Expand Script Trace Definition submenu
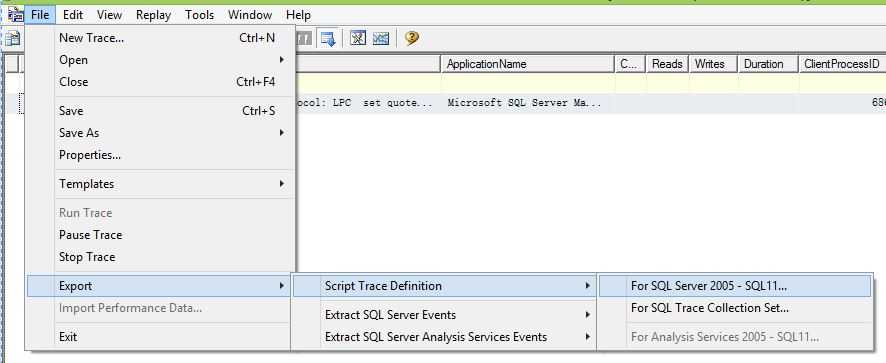This screenshot has width=886, height=363. point(445,286)
